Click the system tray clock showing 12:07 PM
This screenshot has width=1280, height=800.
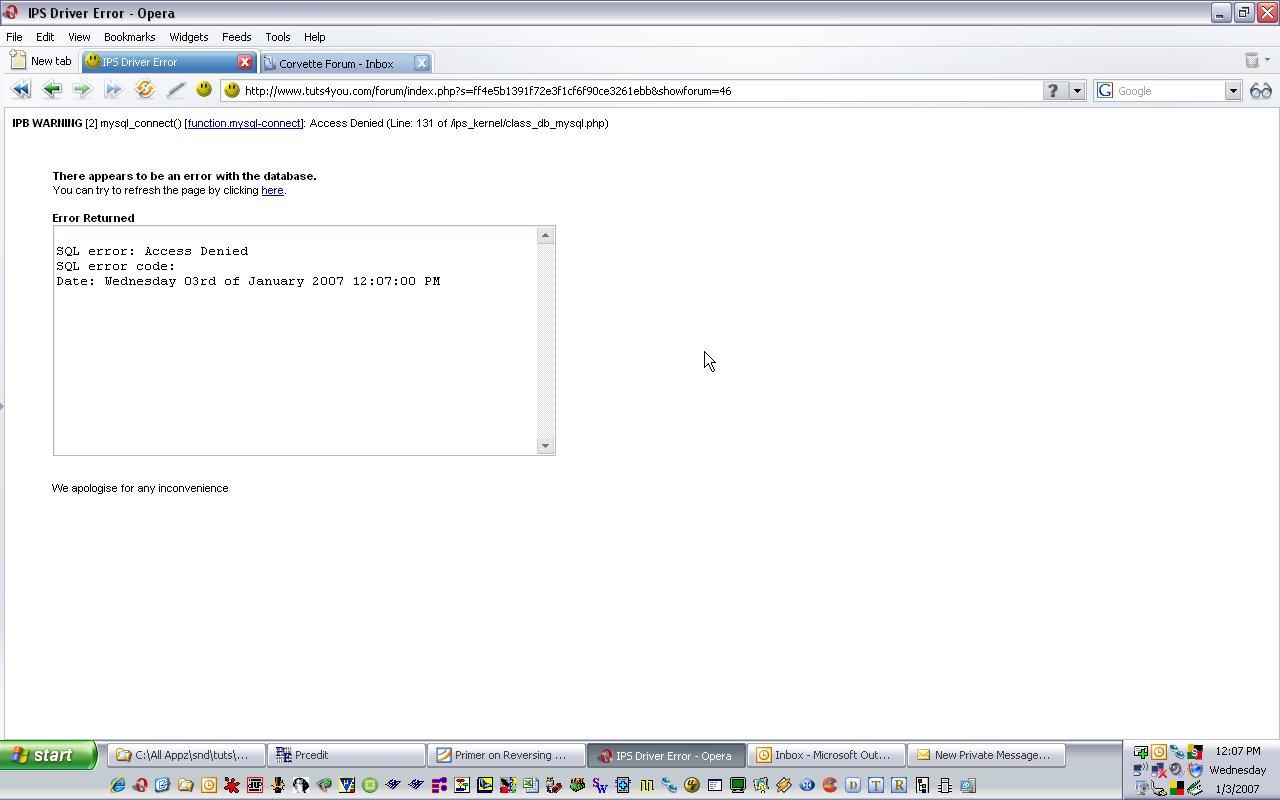pyautogui.click(x=1238, y=751)
